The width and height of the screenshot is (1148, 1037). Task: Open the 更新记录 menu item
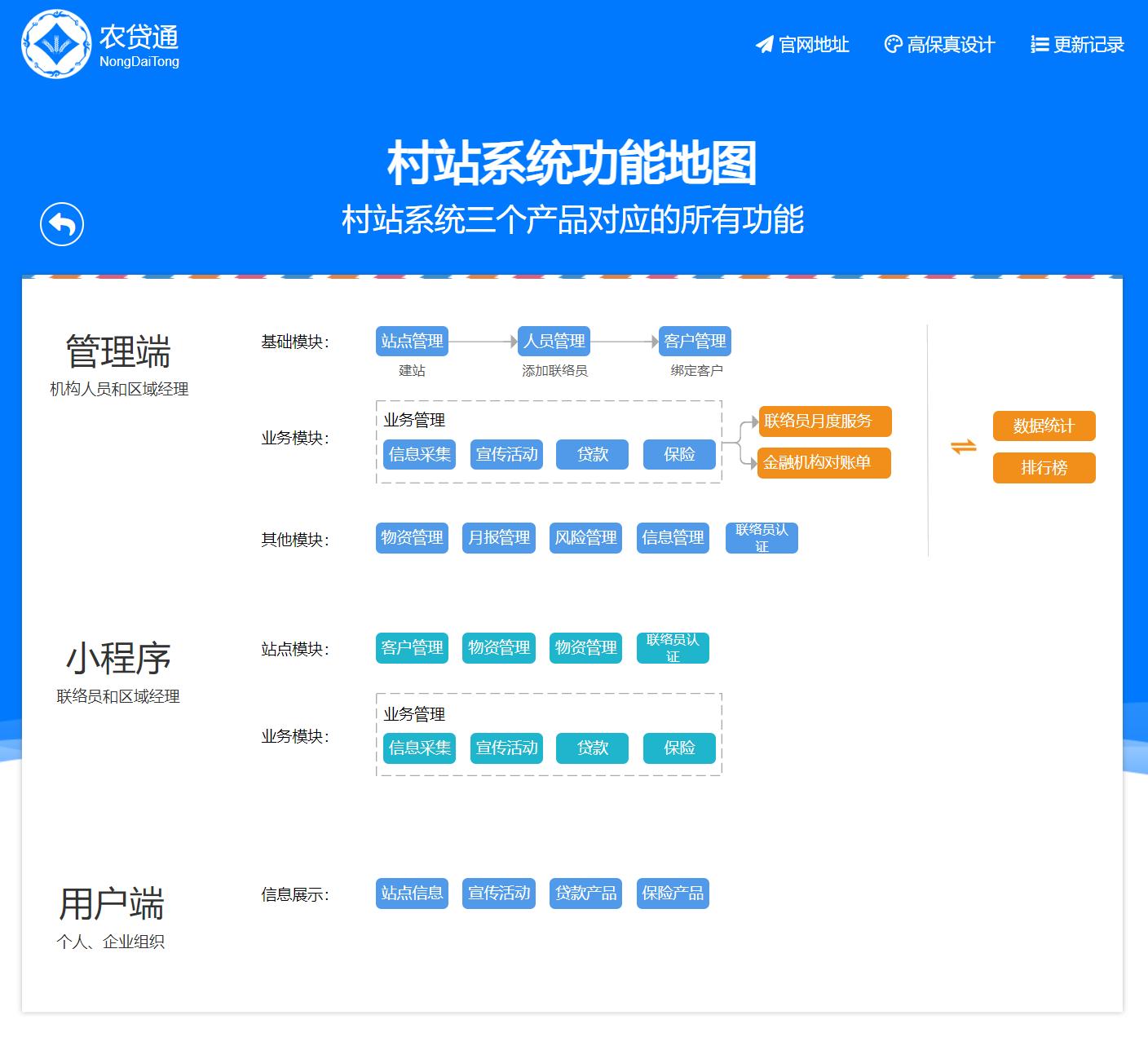[x=1088, y=45]
